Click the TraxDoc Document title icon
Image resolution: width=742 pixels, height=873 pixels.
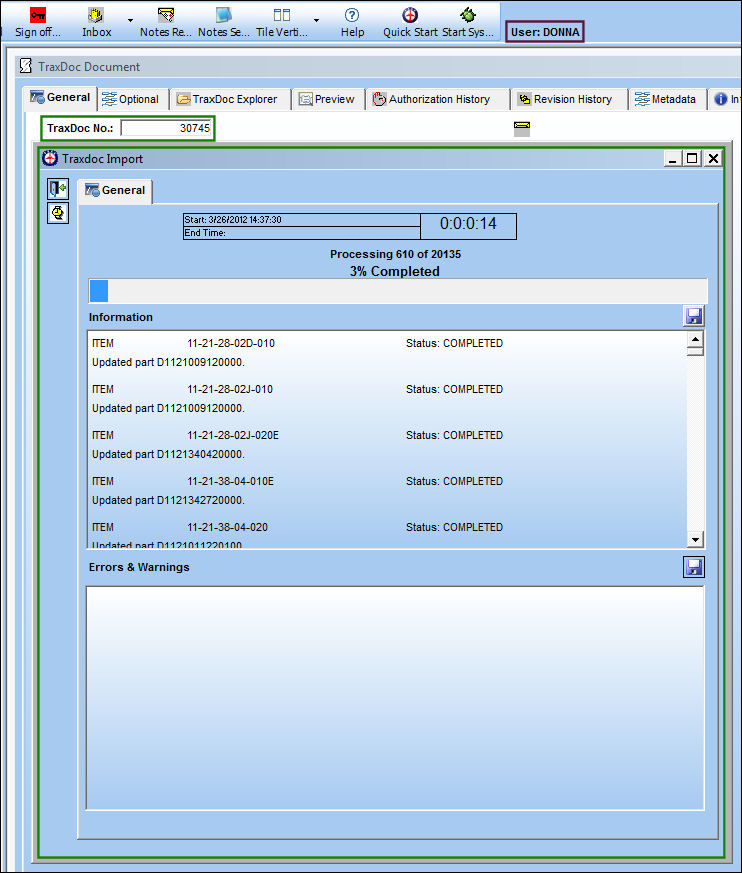tap(26, 66)
